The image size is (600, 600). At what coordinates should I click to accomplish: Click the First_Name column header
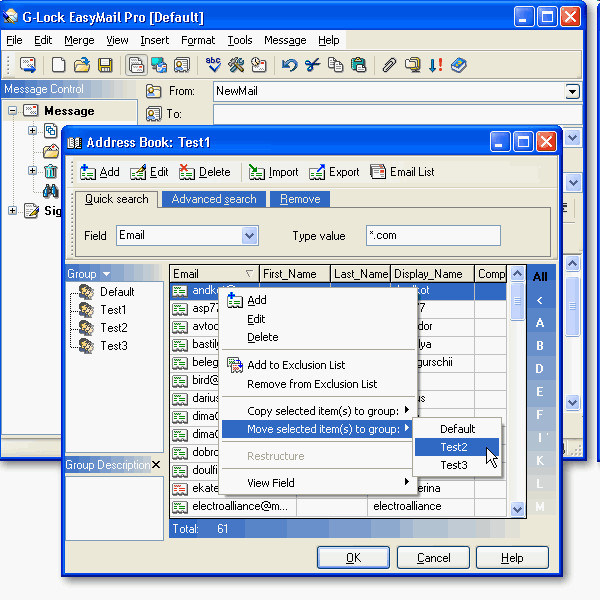295,274
